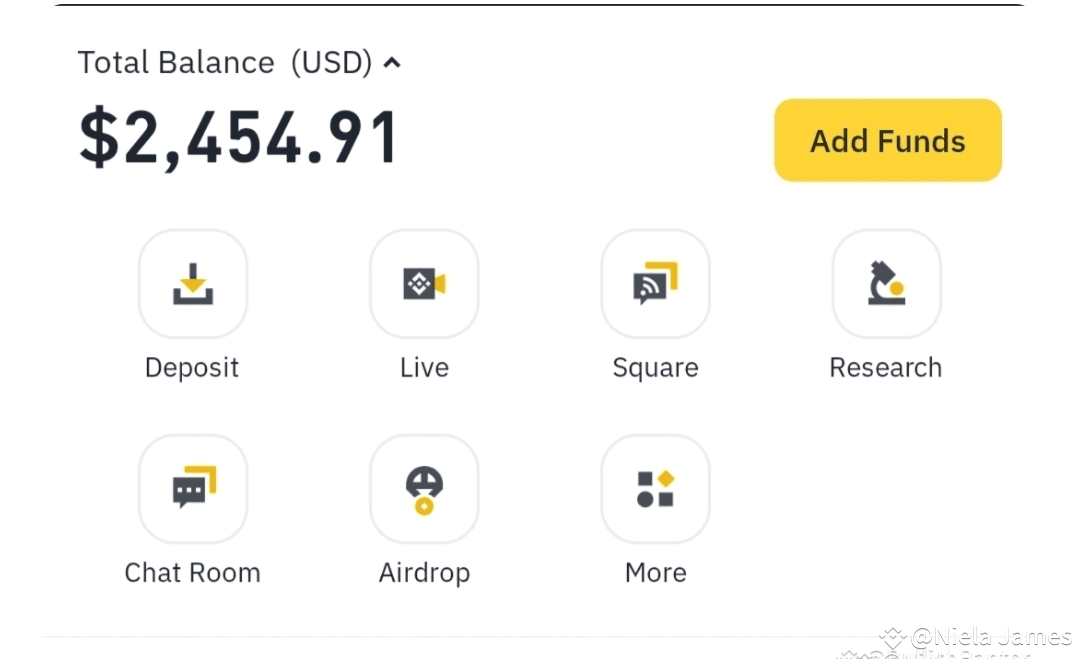Show more services via the More icon
1080x659 pixels.
(656, 489)
